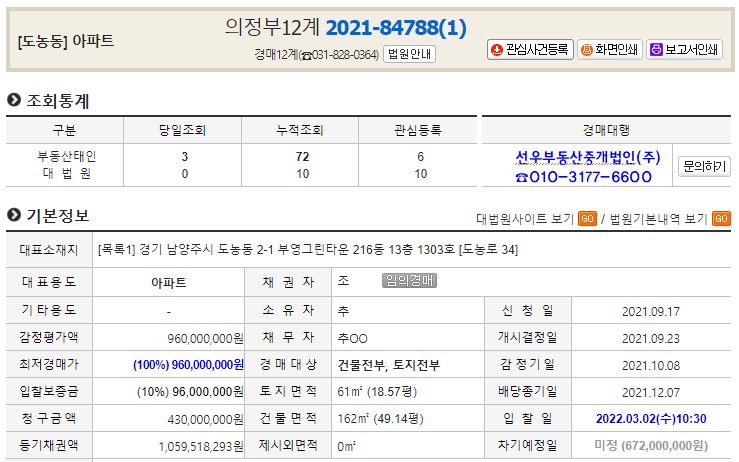Click the 임의경매 badge
The height and width of the screenshot is (462, 739).
tap(409, 280)
